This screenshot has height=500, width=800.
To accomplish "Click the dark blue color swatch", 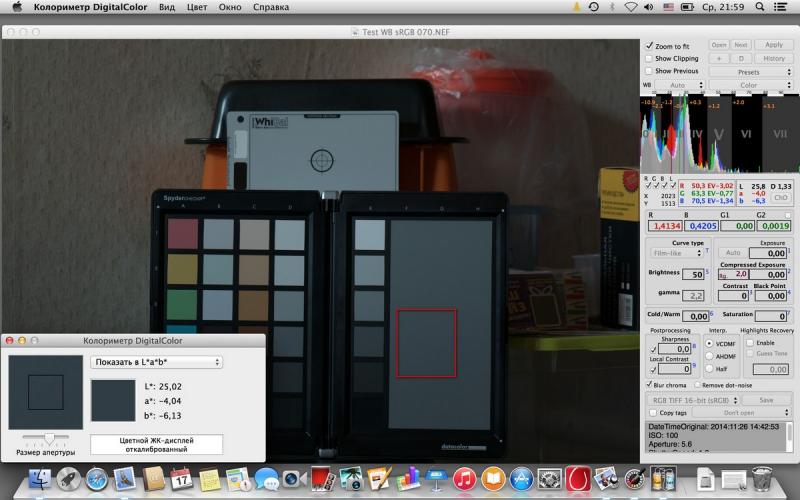I will [x=113, y=400].
